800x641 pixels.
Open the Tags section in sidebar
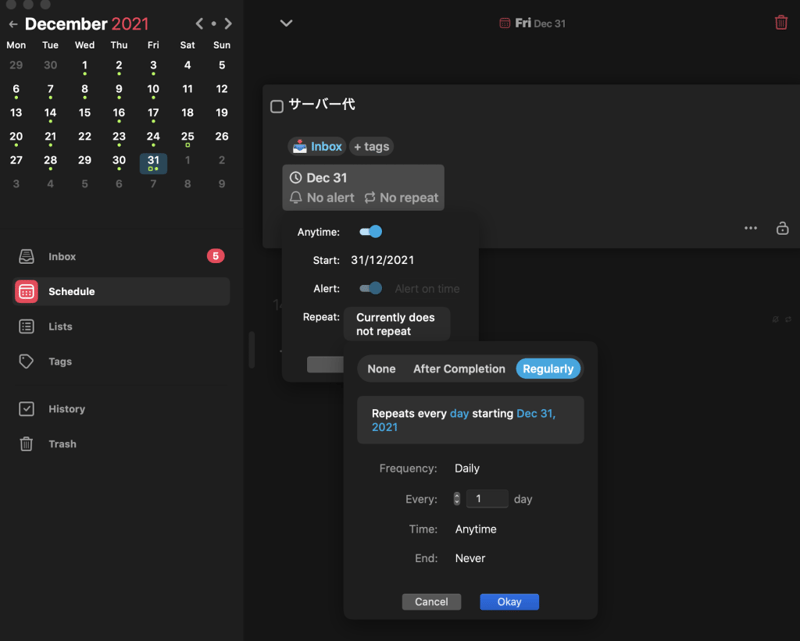pyautogui.click(x=60, y=362)
